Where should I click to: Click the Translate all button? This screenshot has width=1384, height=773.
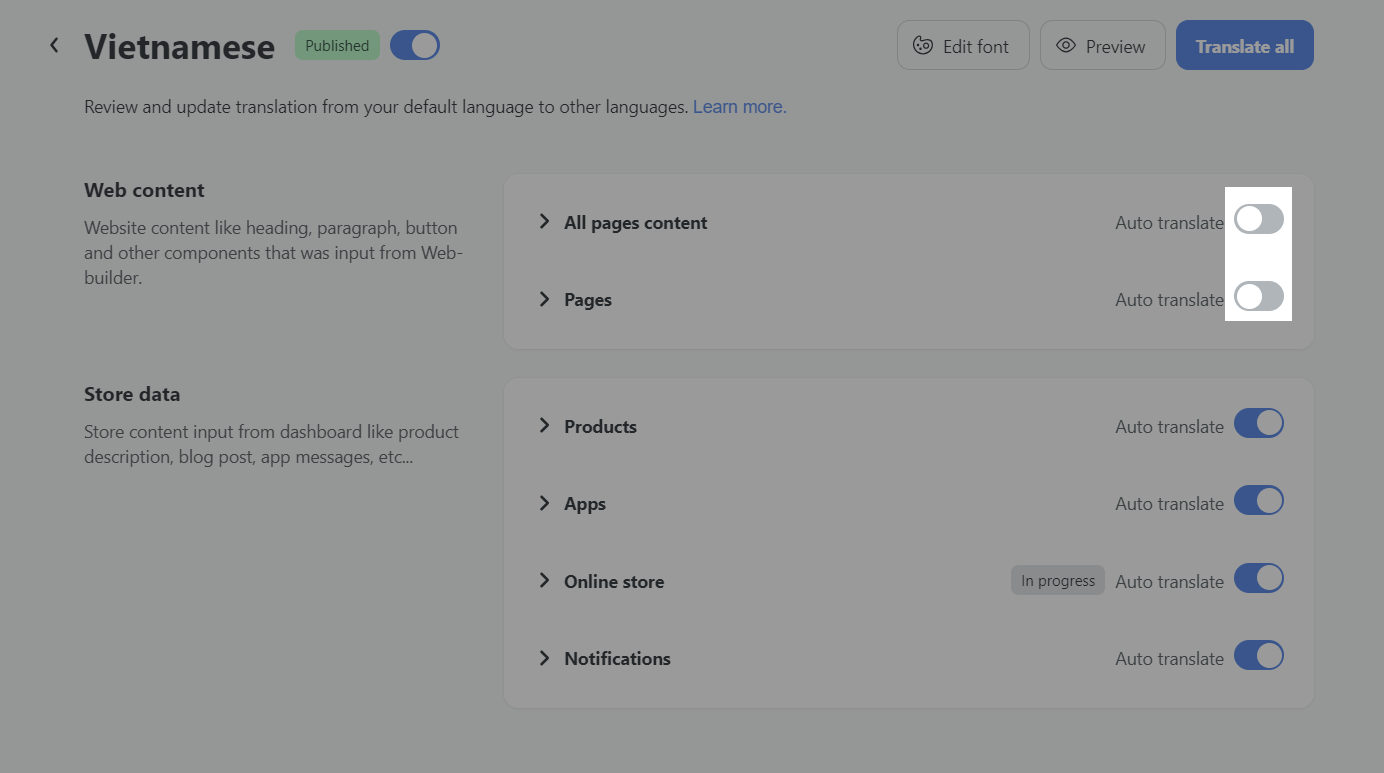coord(1244,45)
